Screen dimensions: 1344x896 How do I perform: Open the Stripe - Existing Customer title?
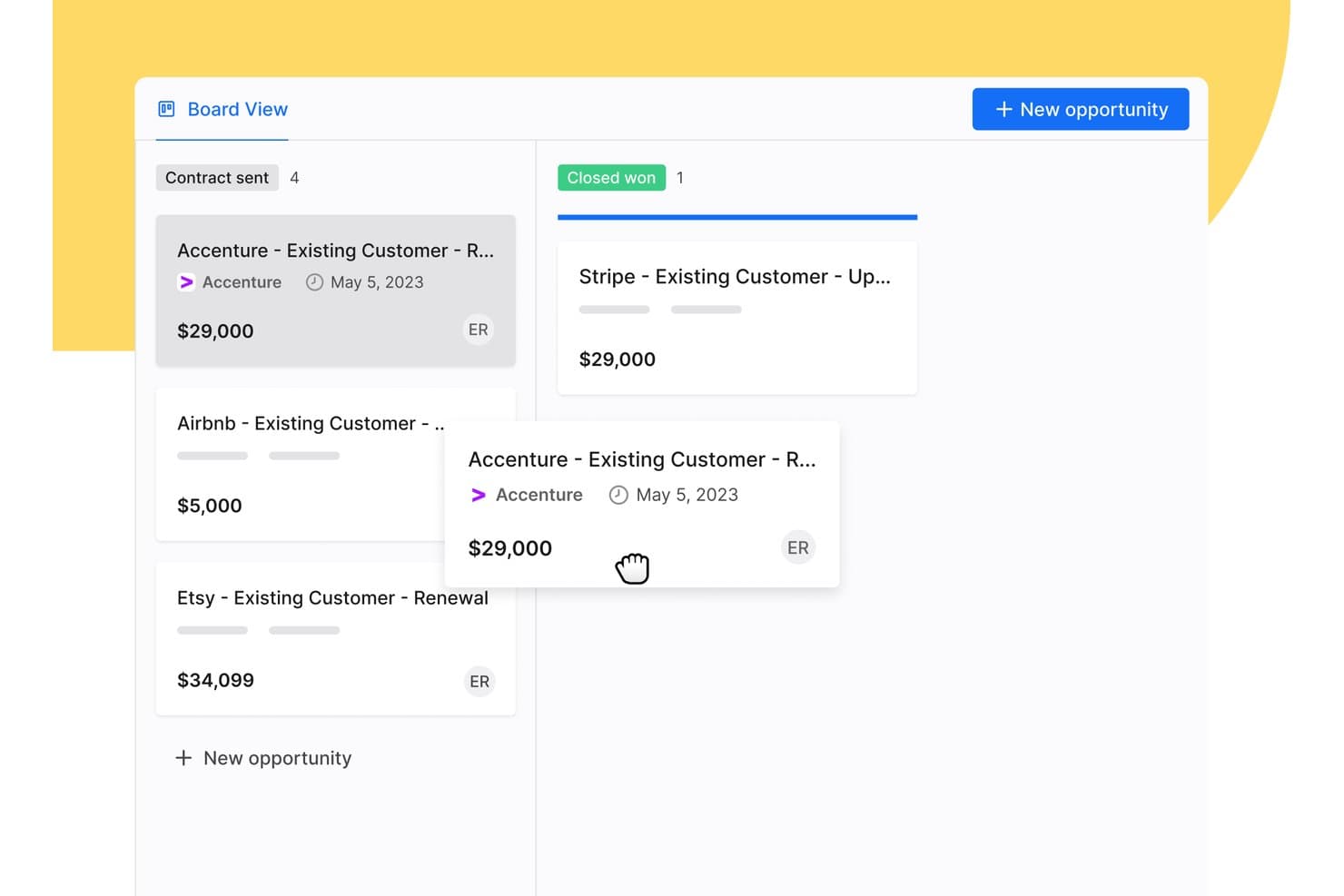[735, 277]
